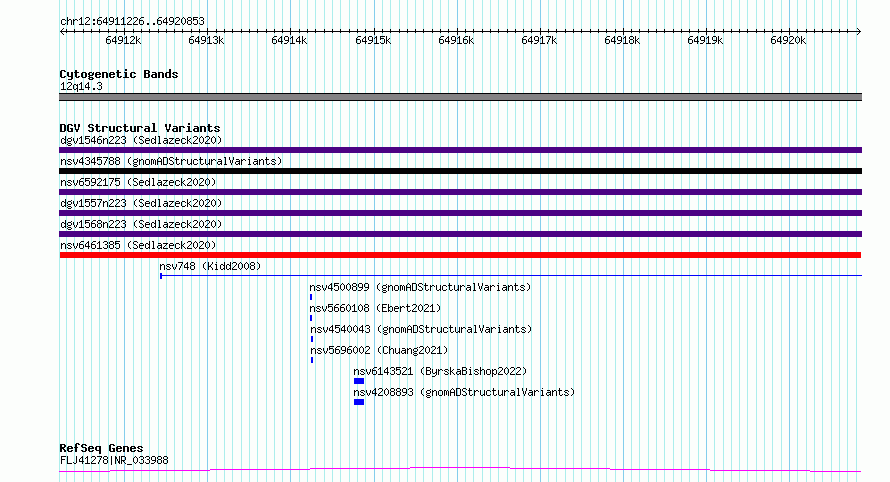Click the purple bar below dgv1568n223
The height and width of the screenshot is (482, 890).
(460, 234)
